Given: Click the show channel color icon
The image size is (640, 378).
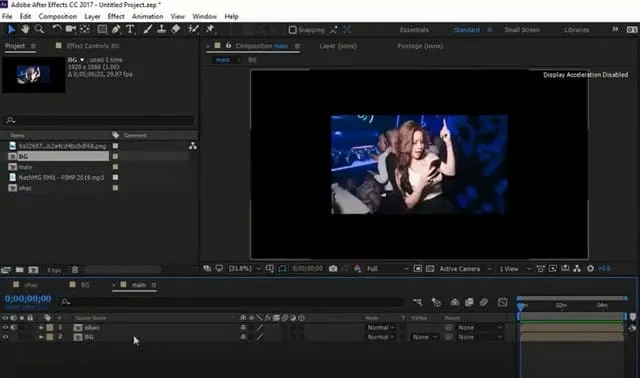Looking at the screenshot, I should pos(358,269).
